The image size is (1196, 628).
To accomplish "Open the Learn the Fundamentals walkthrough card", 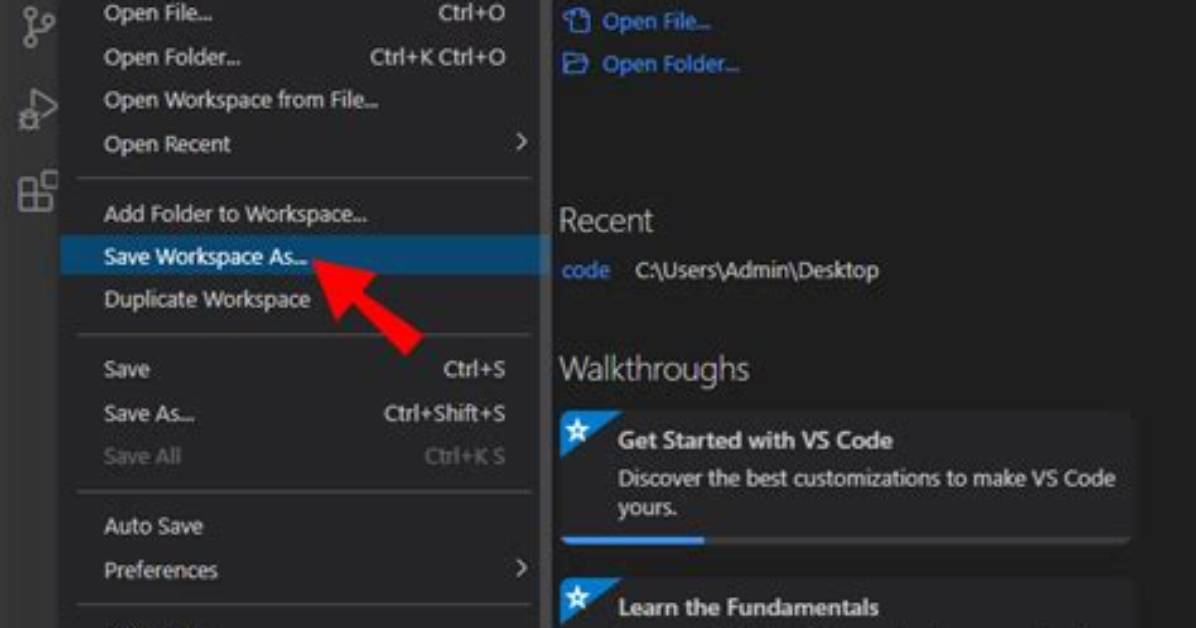I will [845, 603].
